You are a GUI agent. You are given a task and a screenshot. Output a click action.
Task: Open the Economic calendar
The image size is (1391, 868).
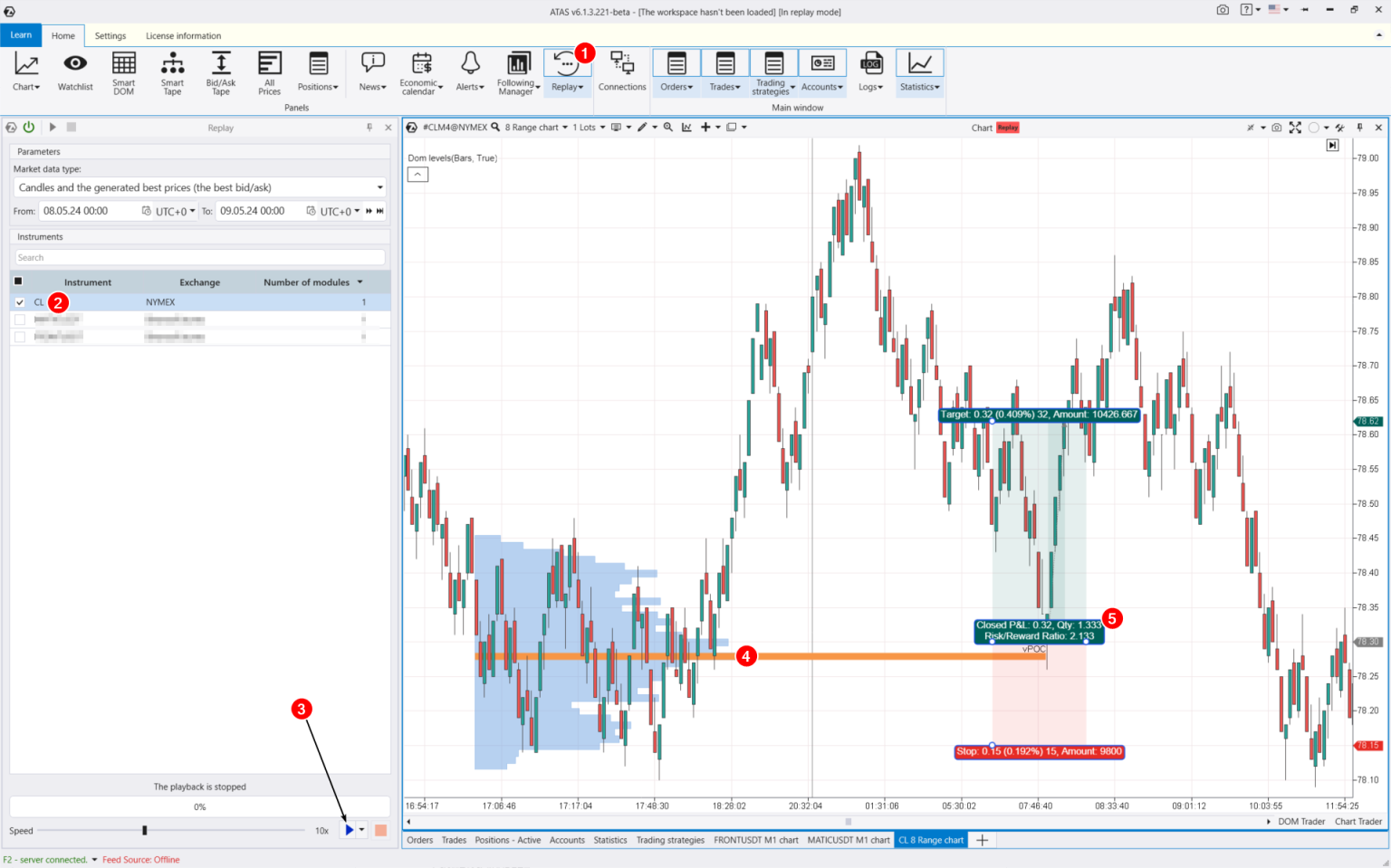pyautogui.click(x=420, y=72)
